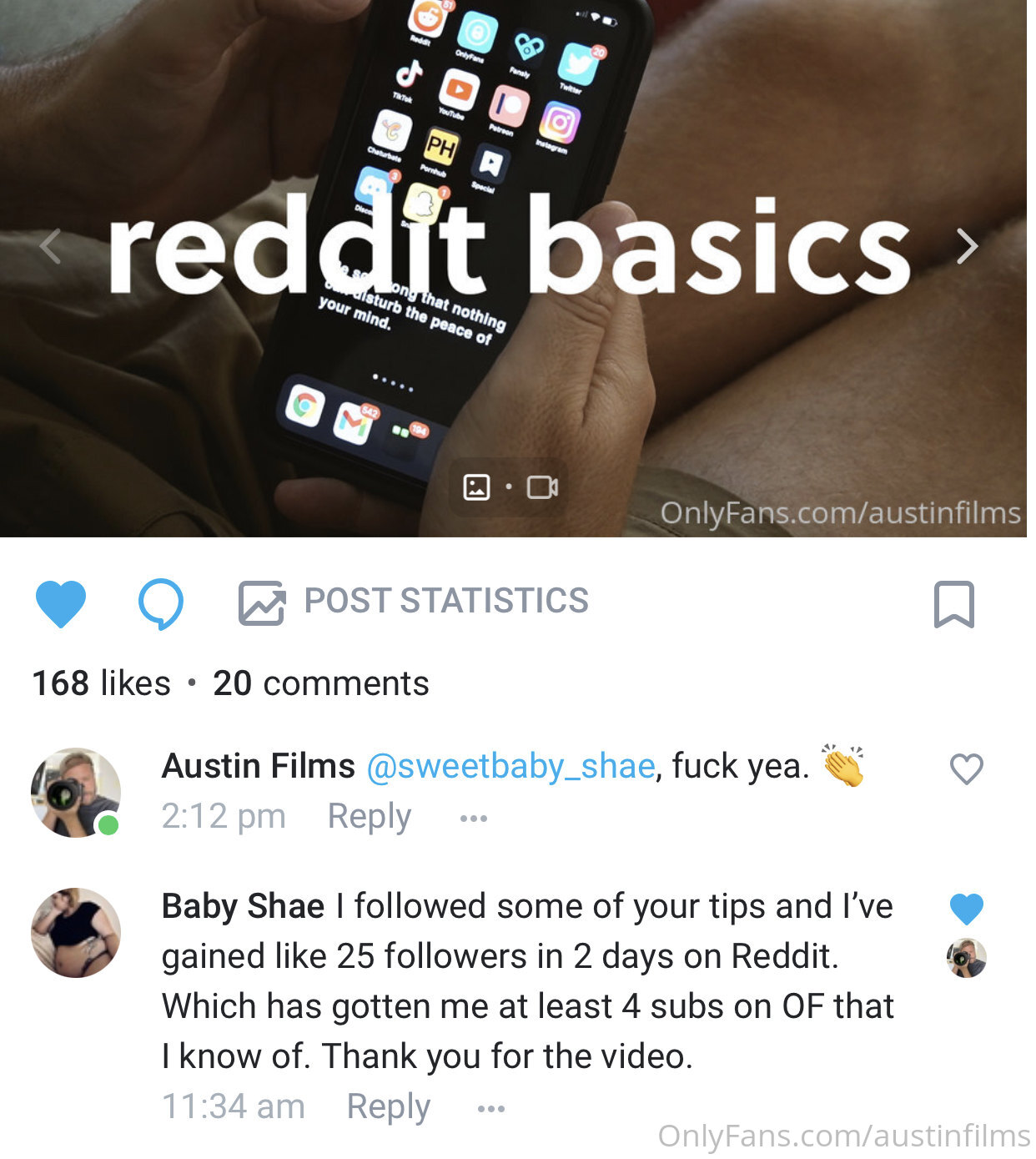This screenshot has width=1036, height=1159.
Task: Reply to Austin Films' comment
Action: (x=370, y=816)
